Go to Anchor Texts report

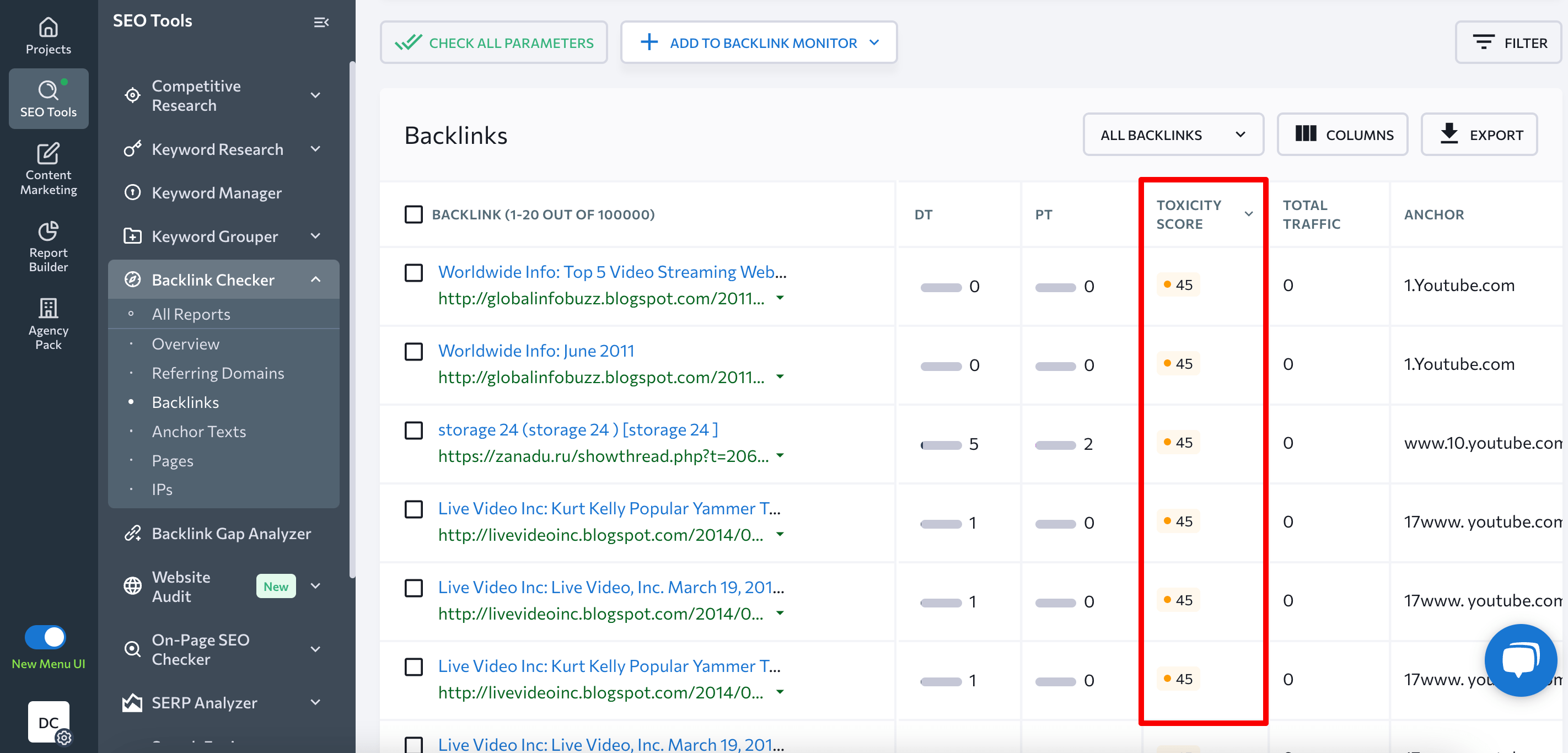[x=198, y=431]
